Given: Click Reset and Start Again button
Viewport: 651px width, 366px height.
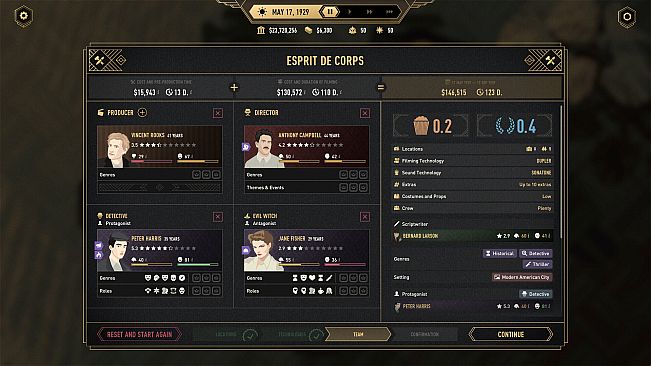Looking at the screenshot, I should click(x=139, y=334).
